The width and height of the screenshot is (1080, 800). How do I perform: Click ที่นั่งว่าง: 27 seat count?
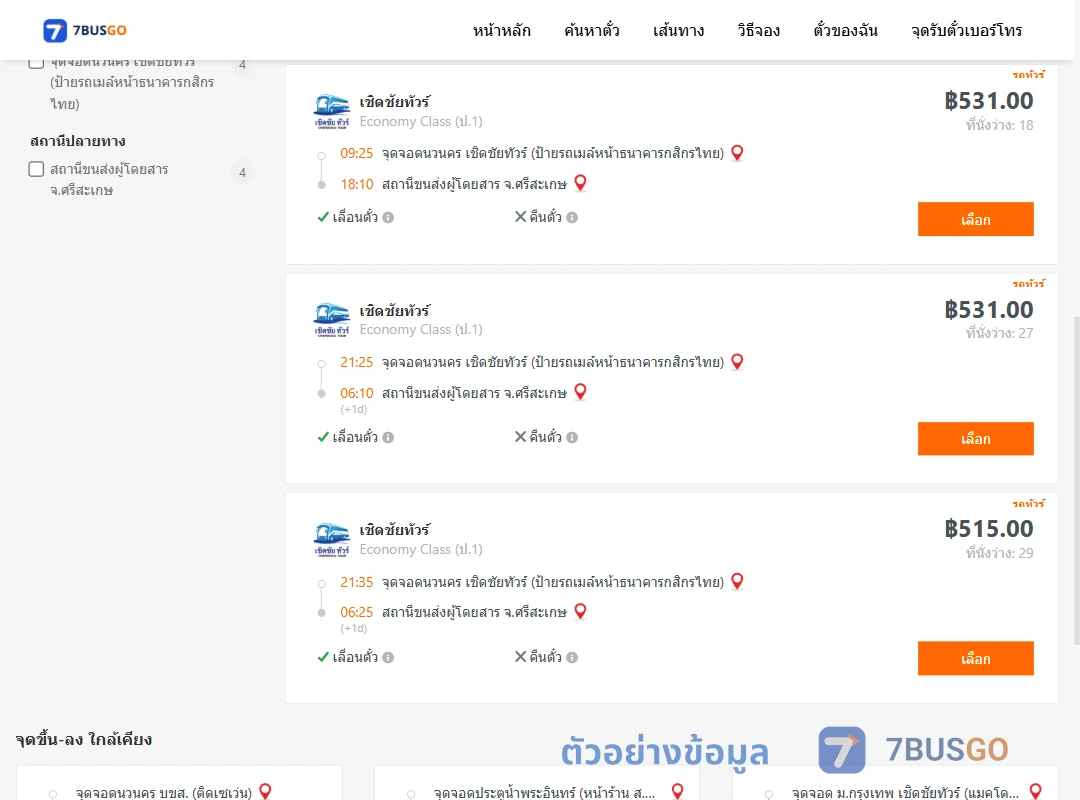coord(999,333)
